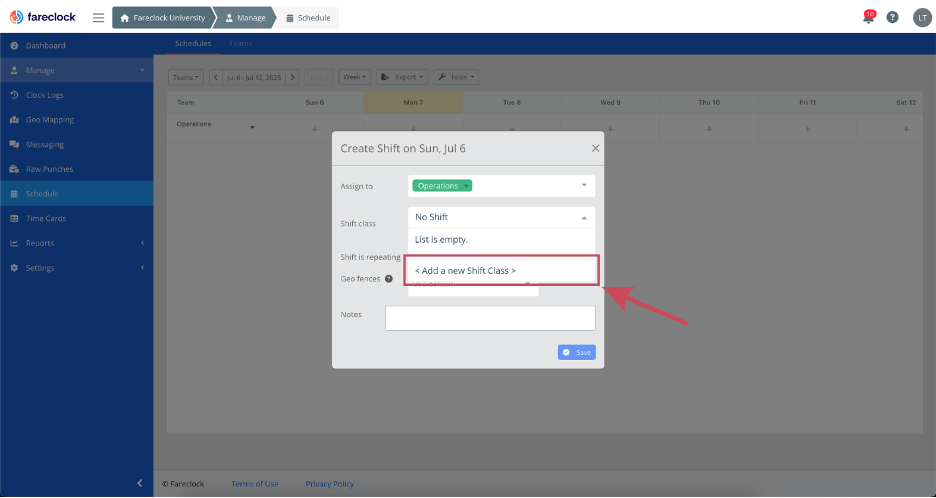This screenshot has width=936, height=498.
Task: Expand the Operations team row arrow
Action: pos(252,128)
